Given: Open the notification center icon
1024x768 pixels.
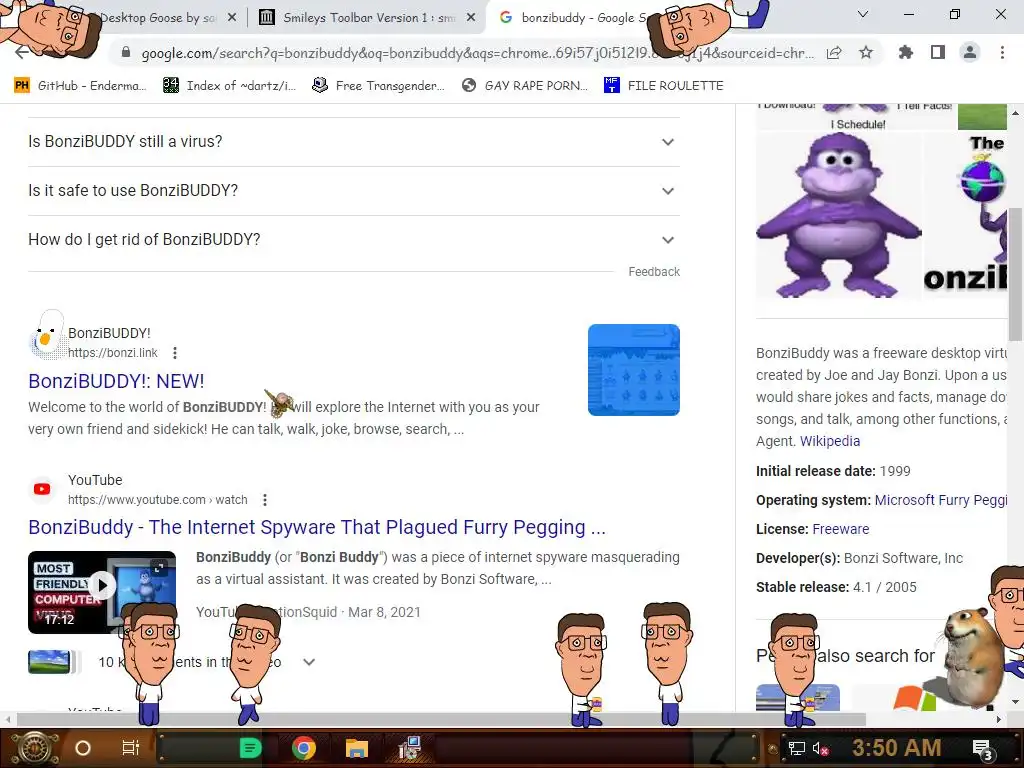Looking at the screenshot, I should (x=983, y=750).
